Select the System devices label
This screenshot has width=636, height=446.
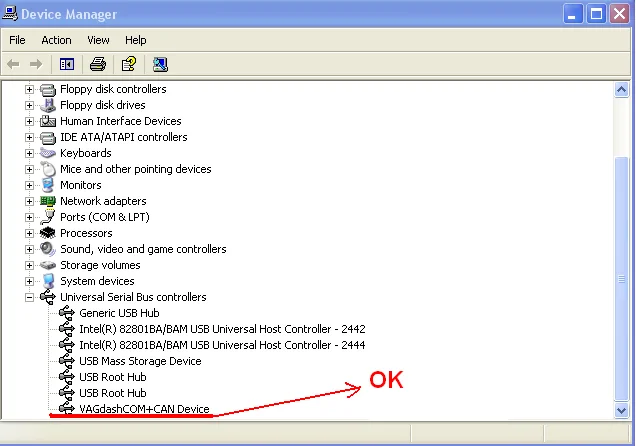point(97,281)
